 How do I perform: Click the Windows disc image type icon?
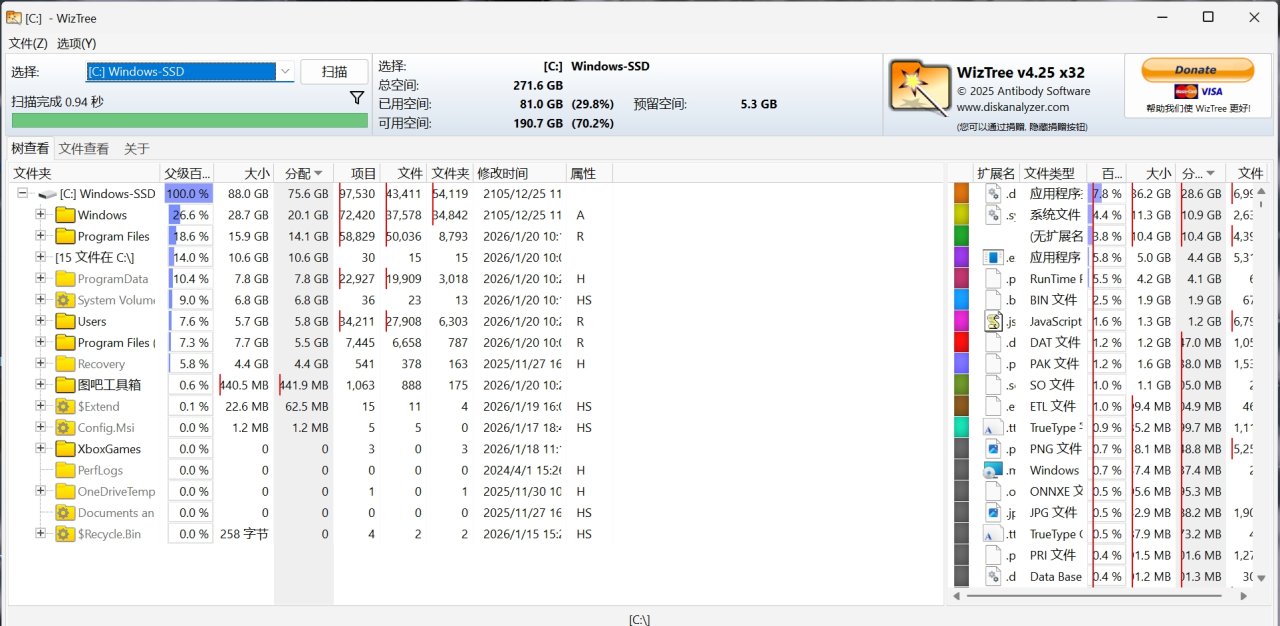click(993, 470)
